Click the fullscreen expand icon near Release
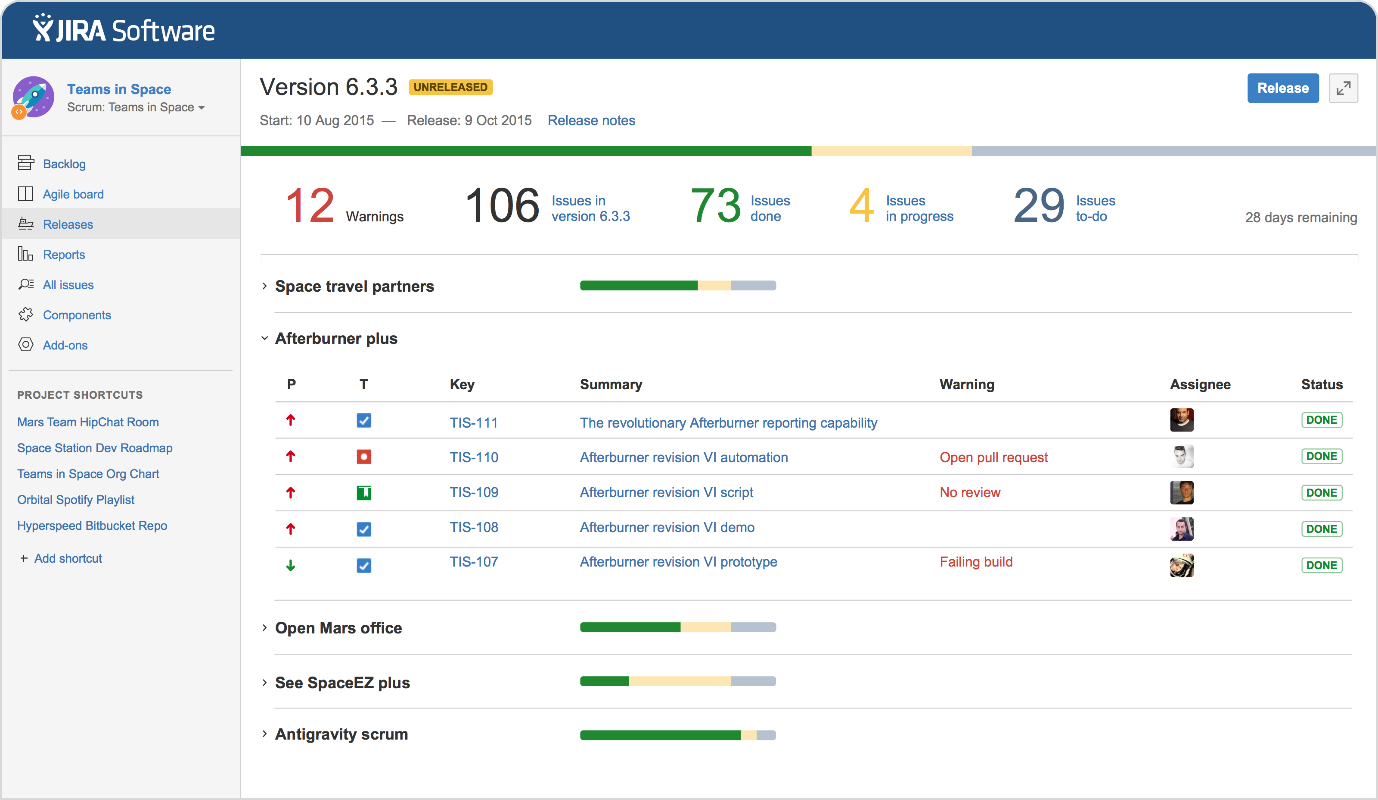This screenshot has height=800, width=1378. point(1344,88)
